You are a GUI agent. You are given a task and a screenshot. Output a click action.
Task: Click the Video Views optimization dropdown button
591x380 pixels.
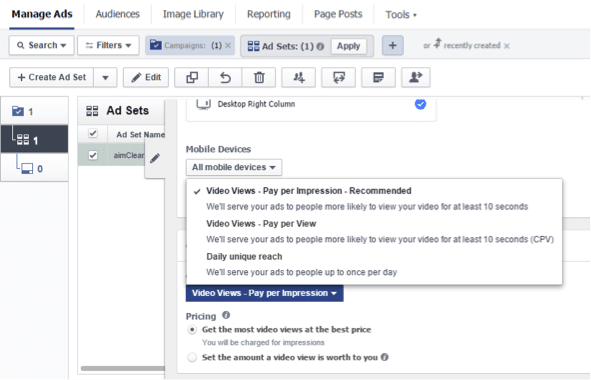264,293
